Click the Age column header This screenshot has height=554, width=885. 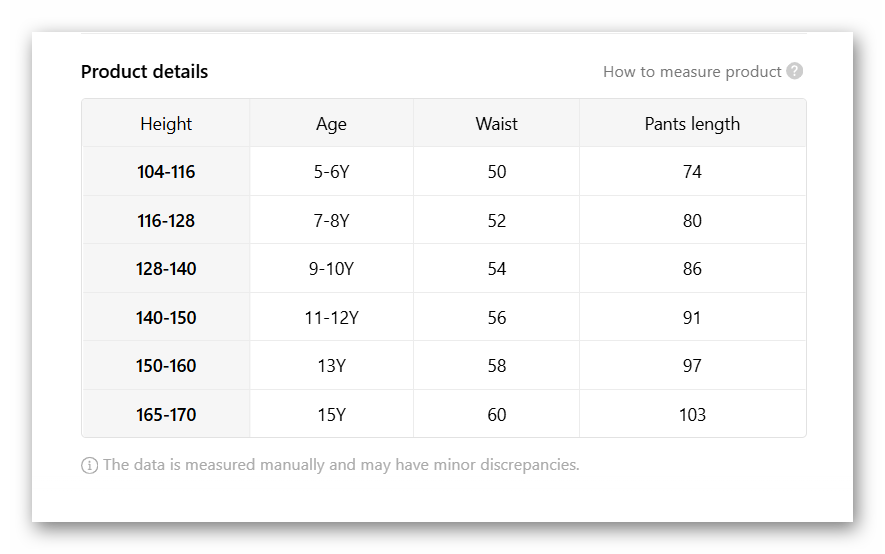click(331, 124)
